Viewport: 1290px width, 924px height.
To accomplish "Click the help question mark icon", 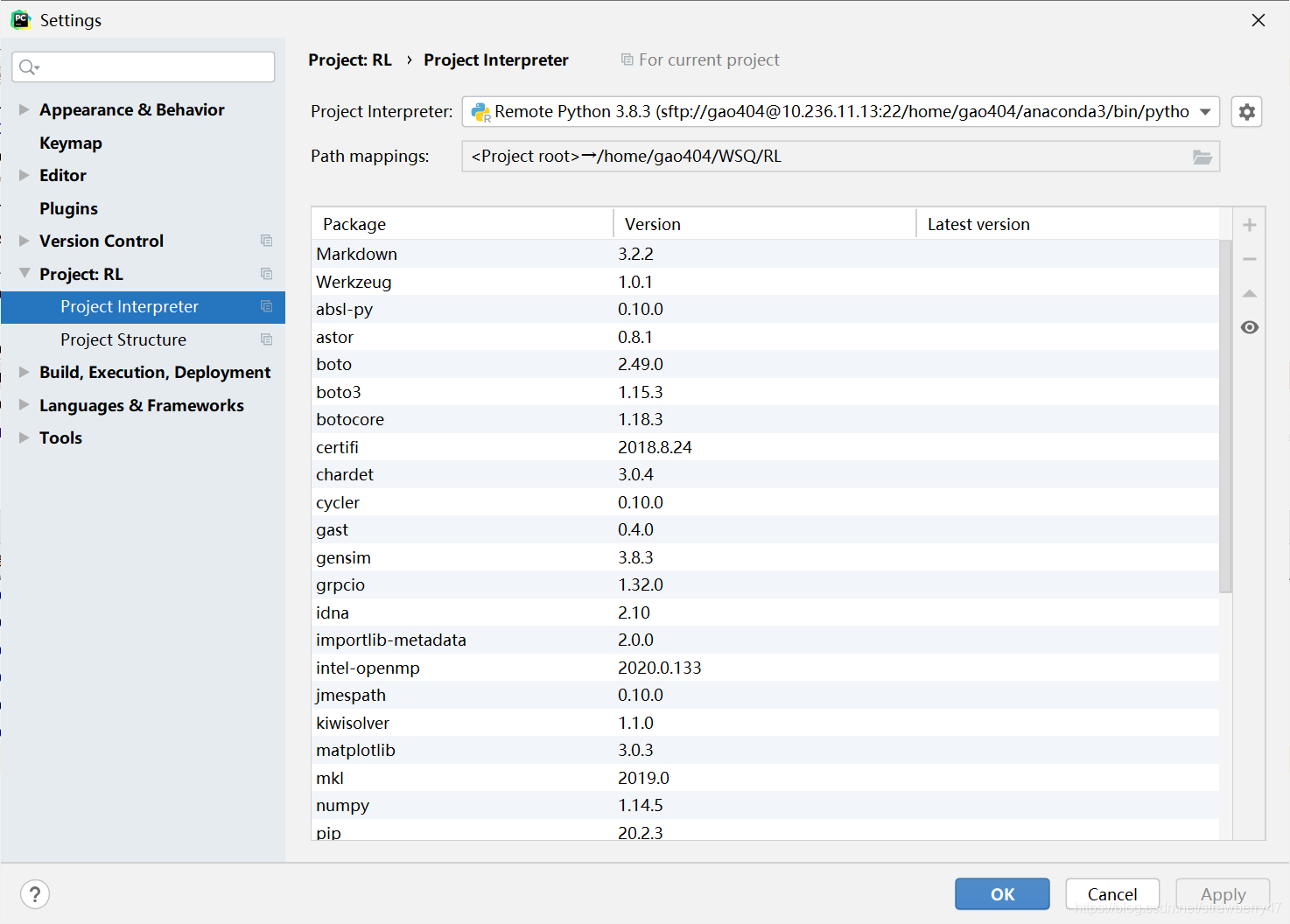I will pyautogui.click(x=35, y=894).
